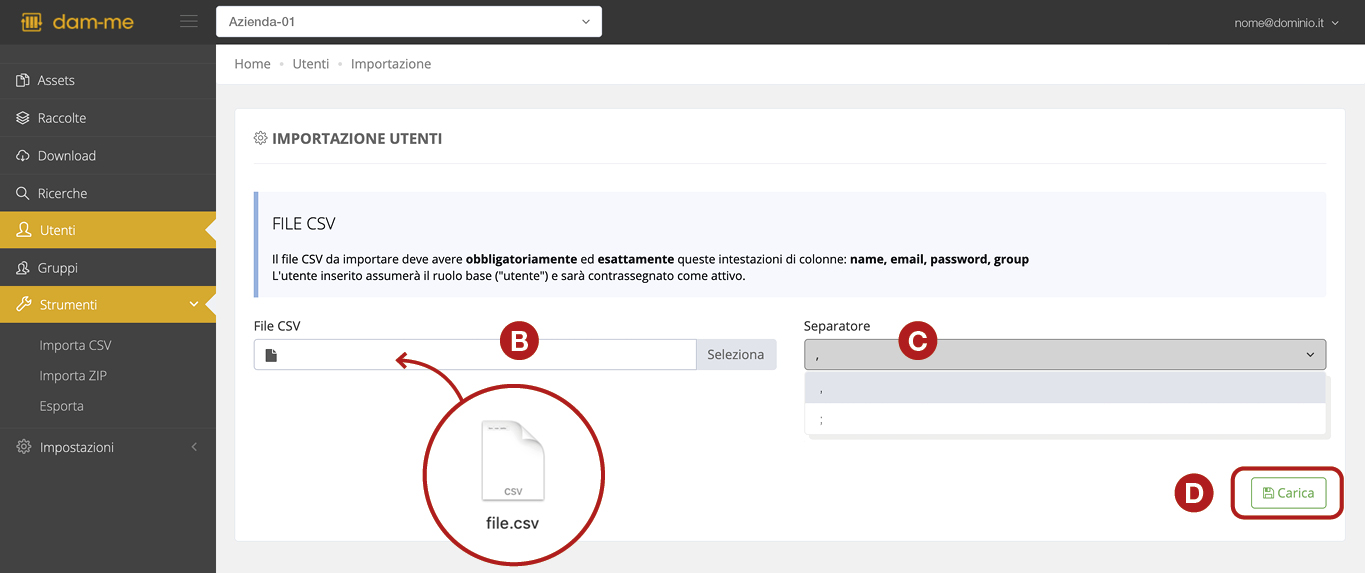Click the 'name, email, password, group' text
This screenshot has height=573, width=1365.
pyautogui.click(x=939, y=259)
